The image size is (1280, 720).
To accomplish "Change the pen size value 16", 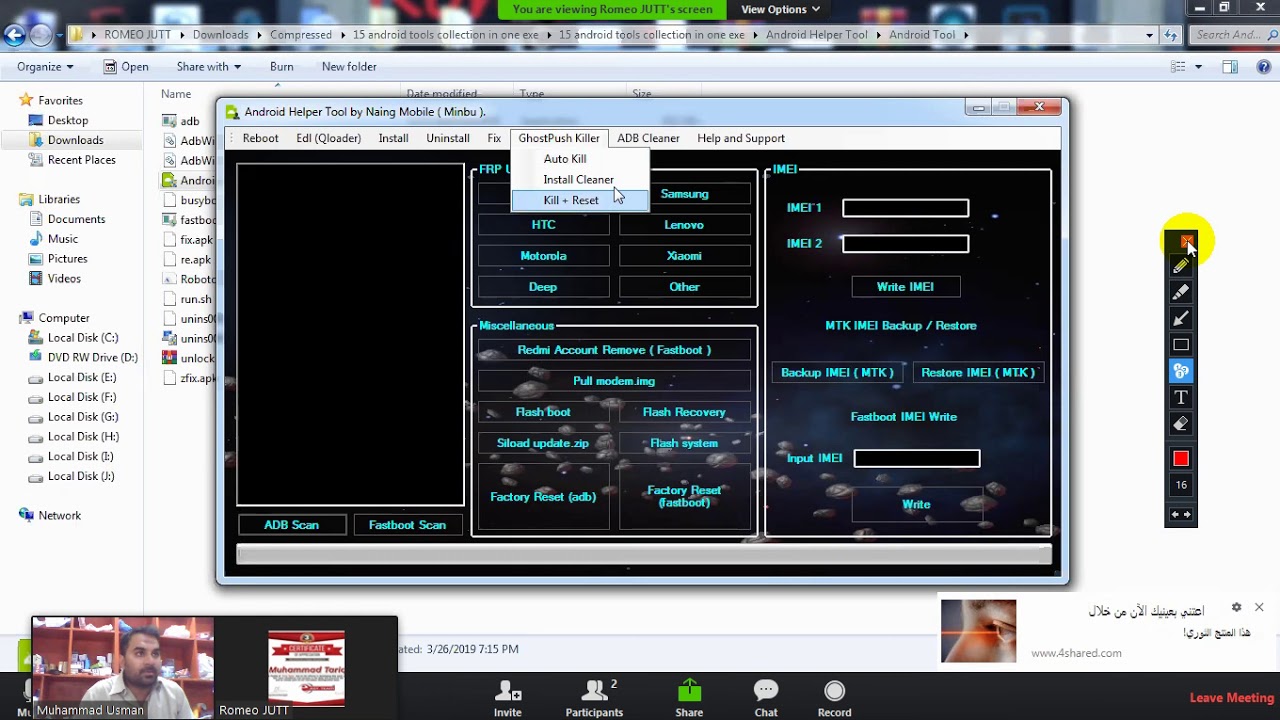I will pyautogui.click(x=1181, y=485).
